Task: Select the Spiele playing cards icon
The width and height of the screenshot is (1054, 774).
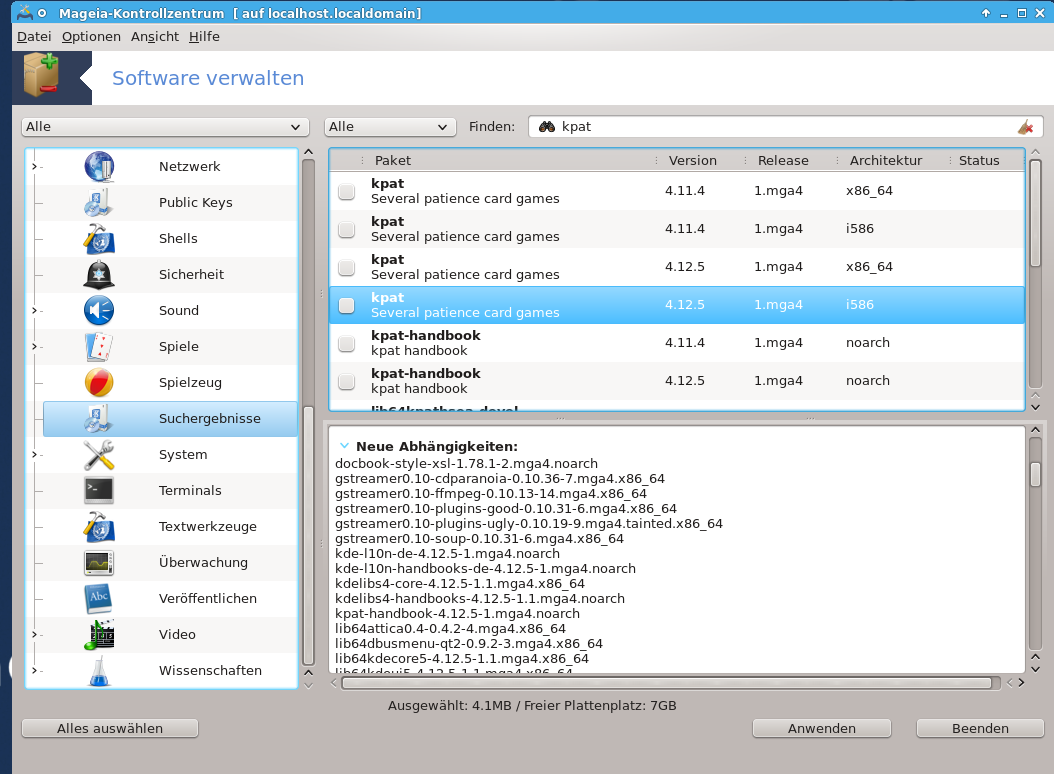Action: click(99, 346)
